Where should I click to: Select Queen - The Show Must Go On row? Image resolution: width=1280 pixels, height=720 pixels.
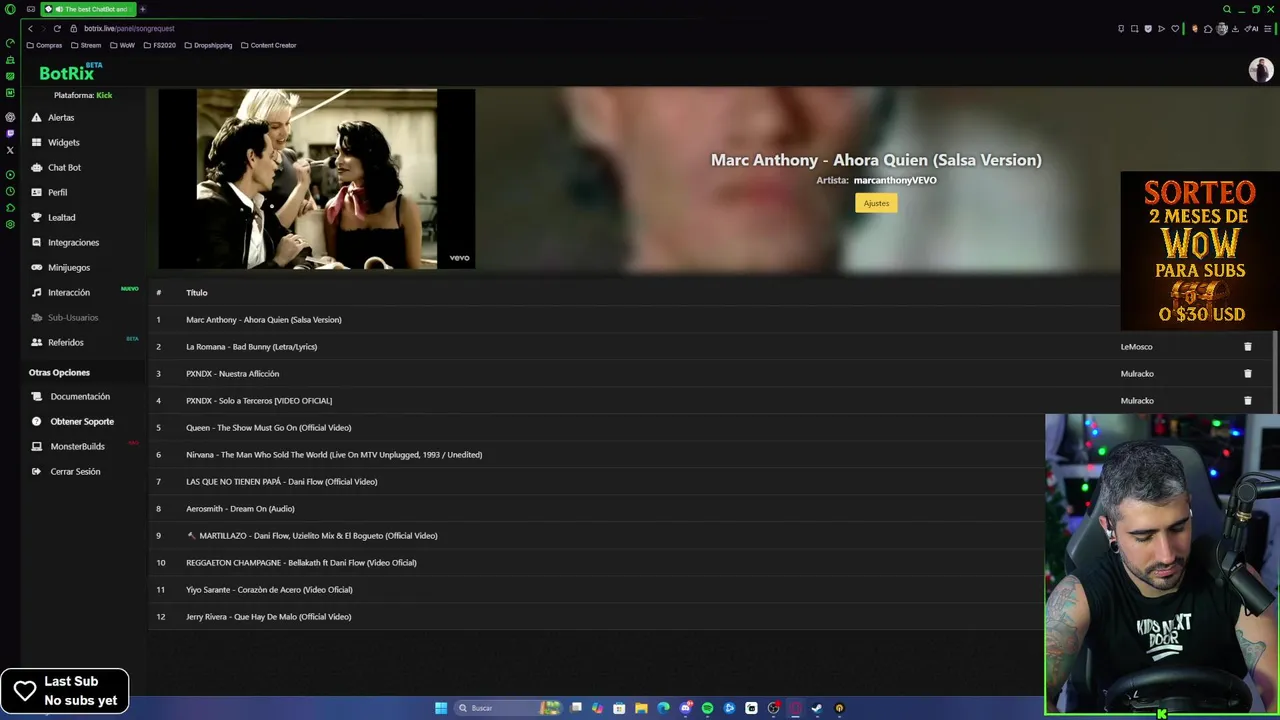[596, 428]
